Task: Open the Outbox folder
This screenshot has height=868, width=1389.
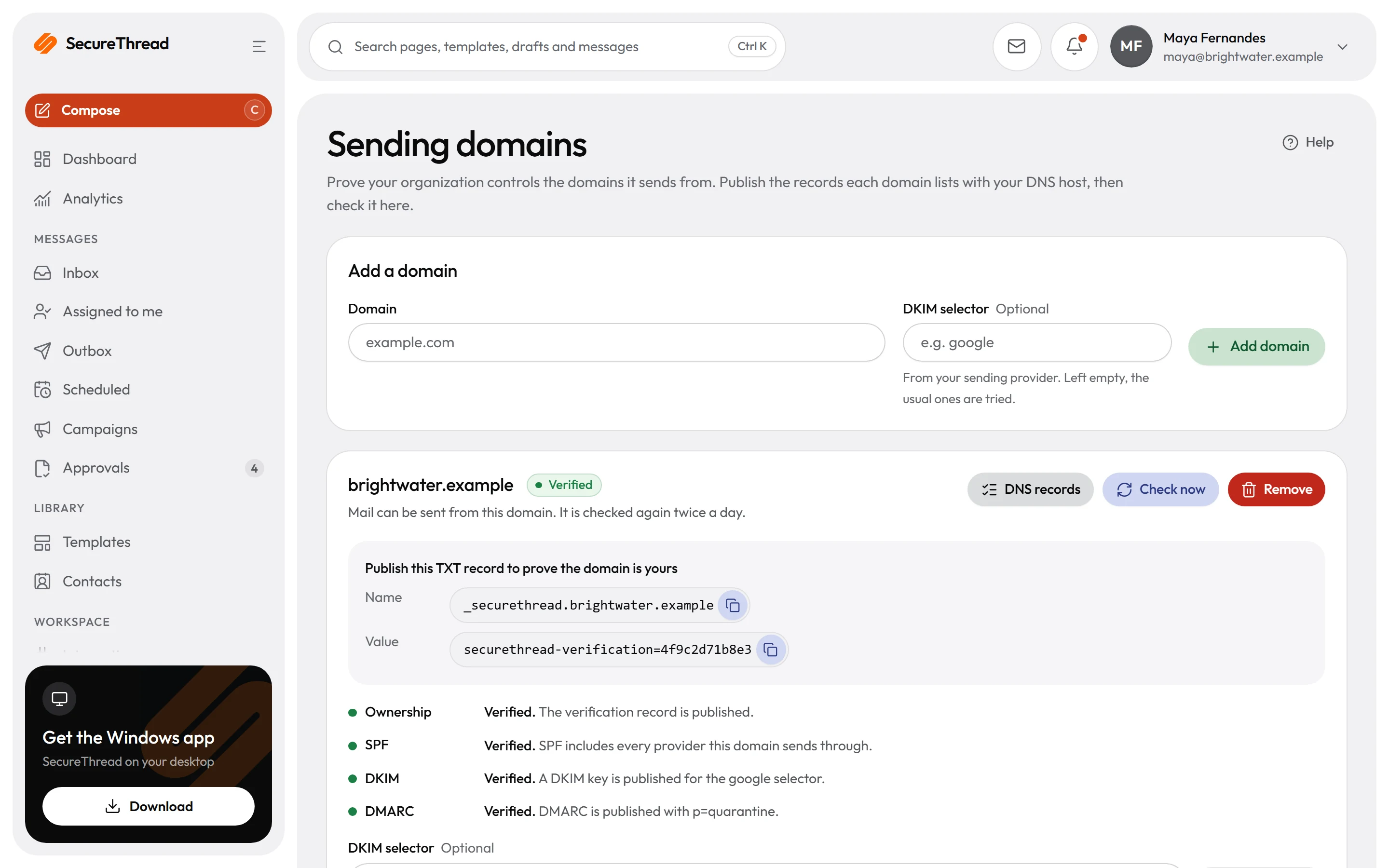Action: click(x=148, y=351)
